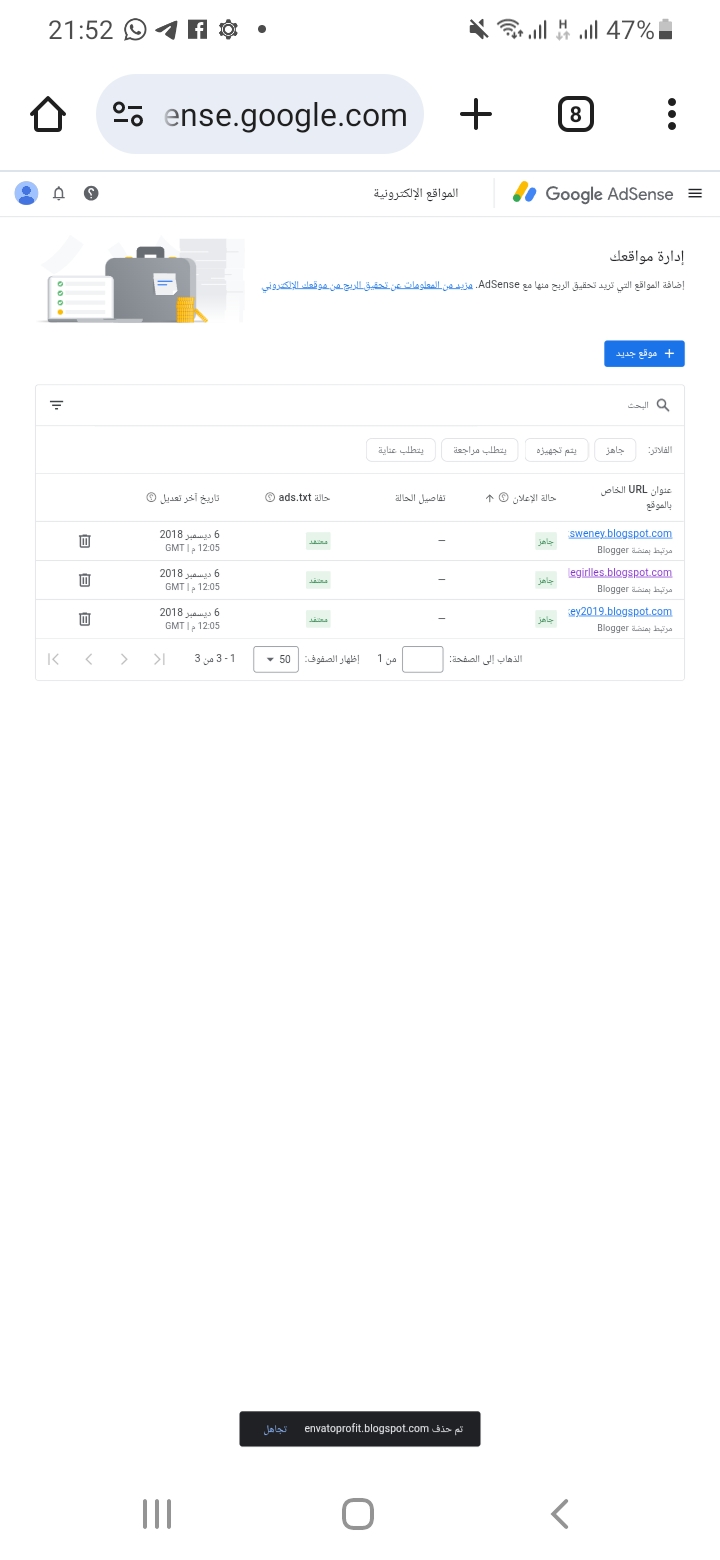
Task: Delete the sweney.blogspot.com site via trash icon
Action: pyautogui.click(x=85, y=541)
